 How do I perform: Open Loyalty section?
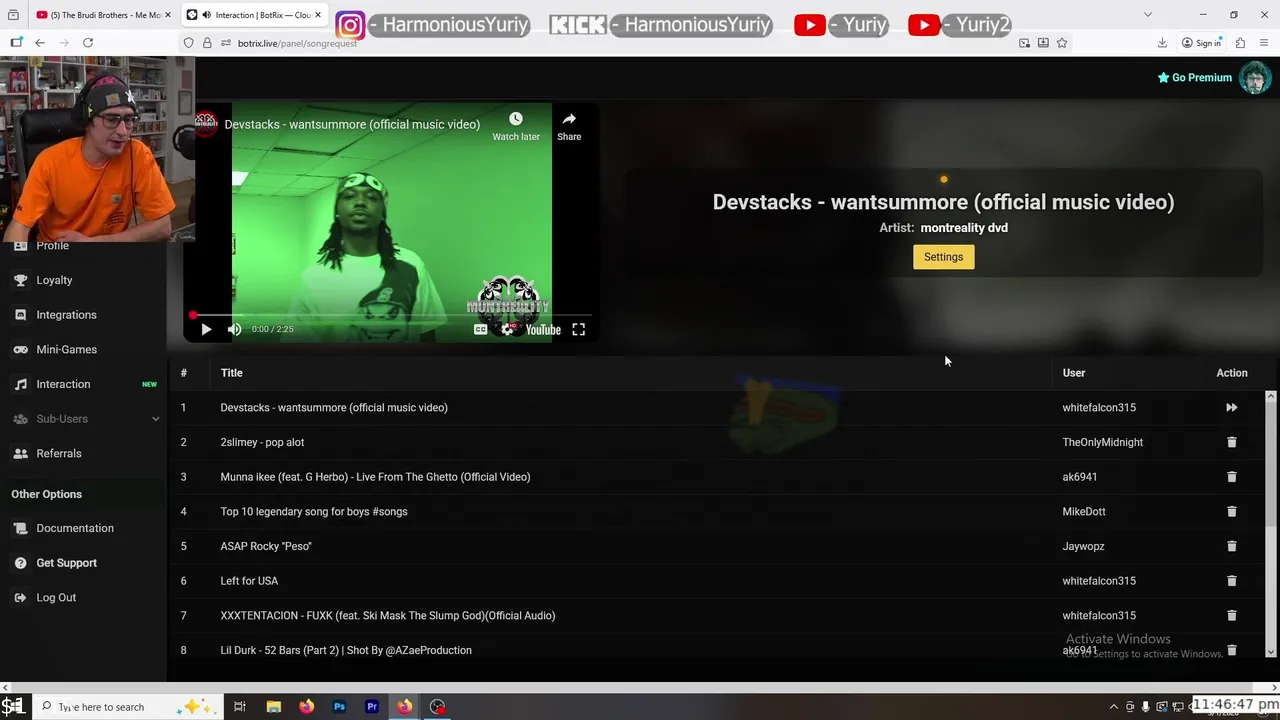click(54, 280)
